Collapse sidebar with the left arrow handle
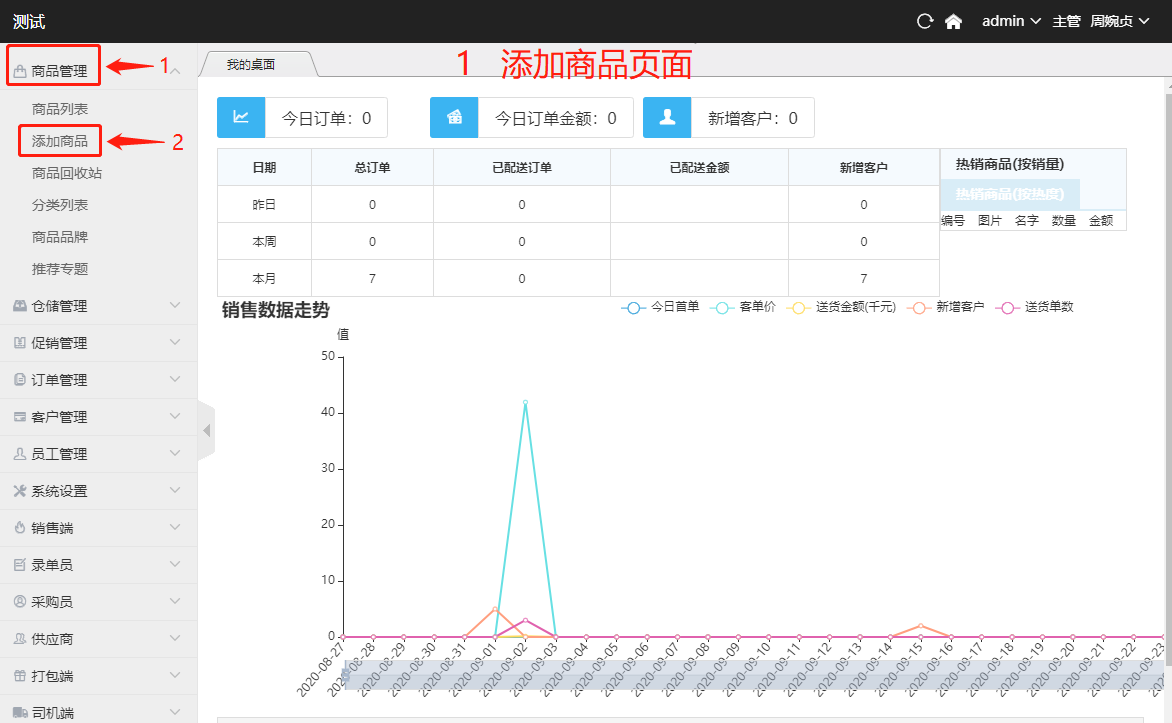Image resolution: width=1172 pixels, height=723 pixels. pos(207,431)
